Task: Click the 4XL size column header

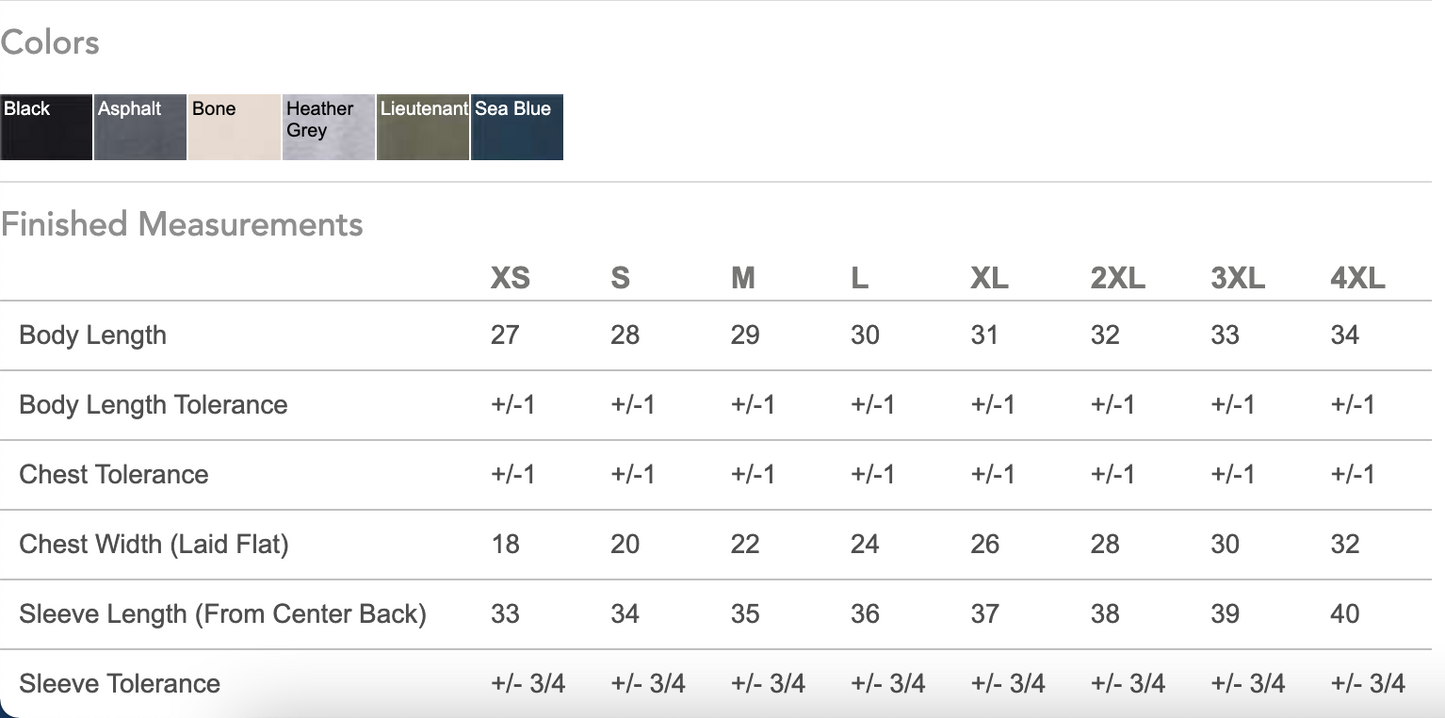Action: click(x=1358, y=278)
